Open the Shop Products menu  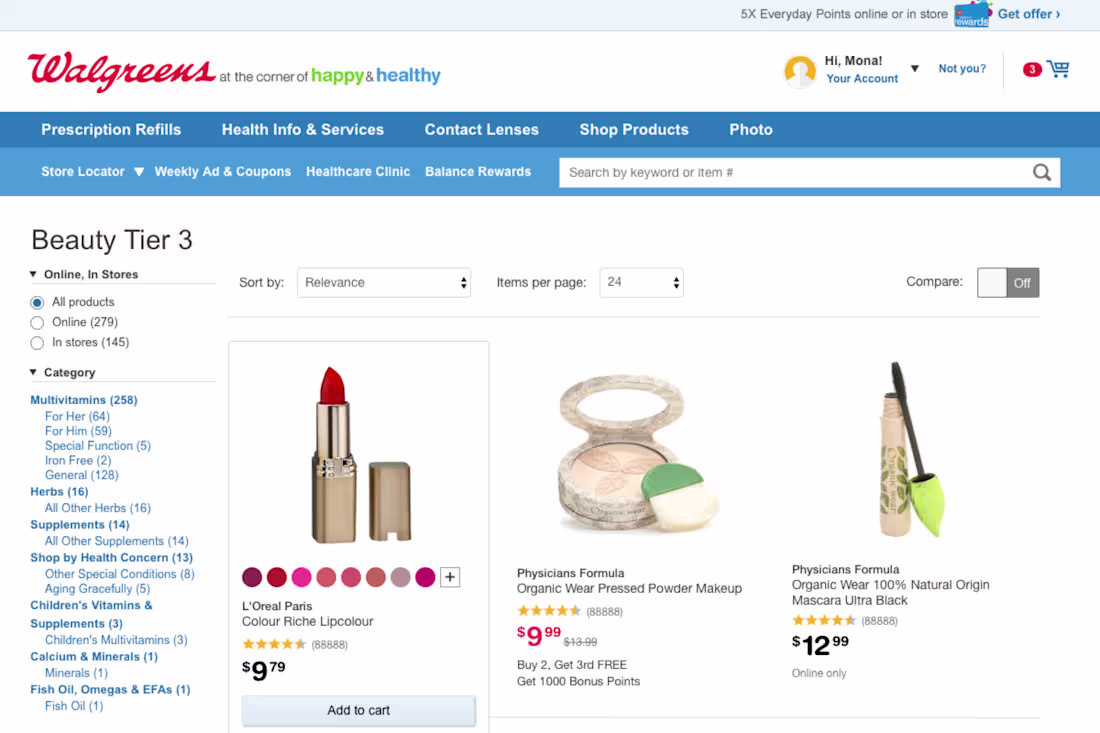click(634, 129)
